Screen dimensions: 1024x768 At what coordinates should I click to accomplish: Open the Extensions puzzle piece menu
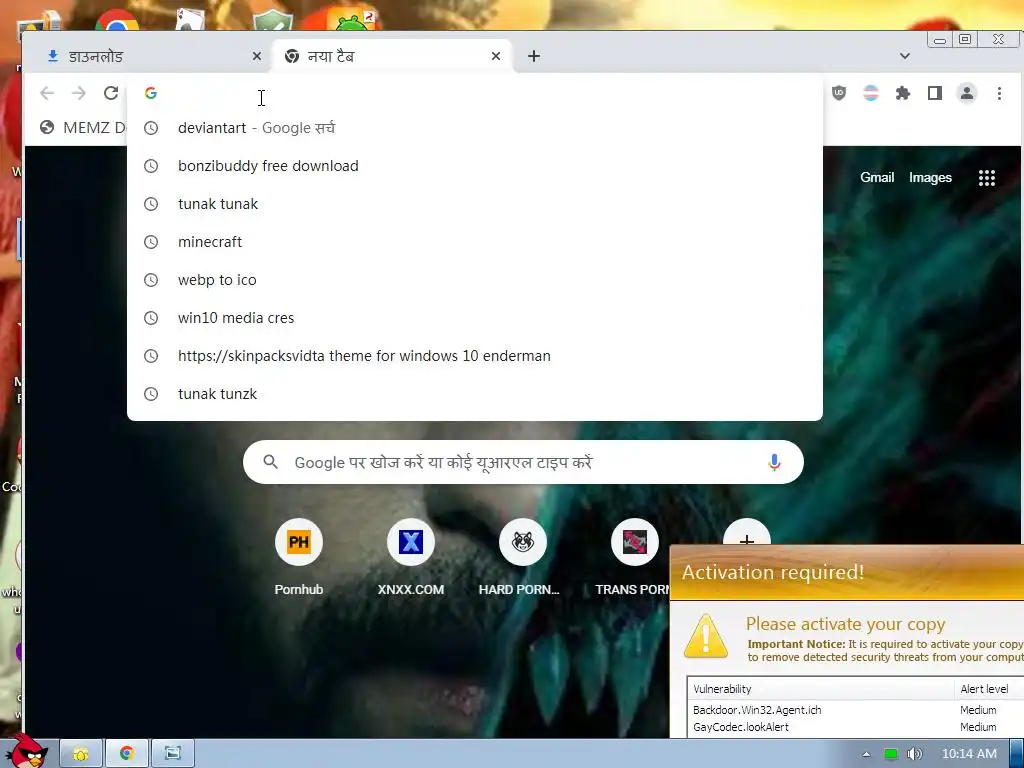click(x=903, y=93)
